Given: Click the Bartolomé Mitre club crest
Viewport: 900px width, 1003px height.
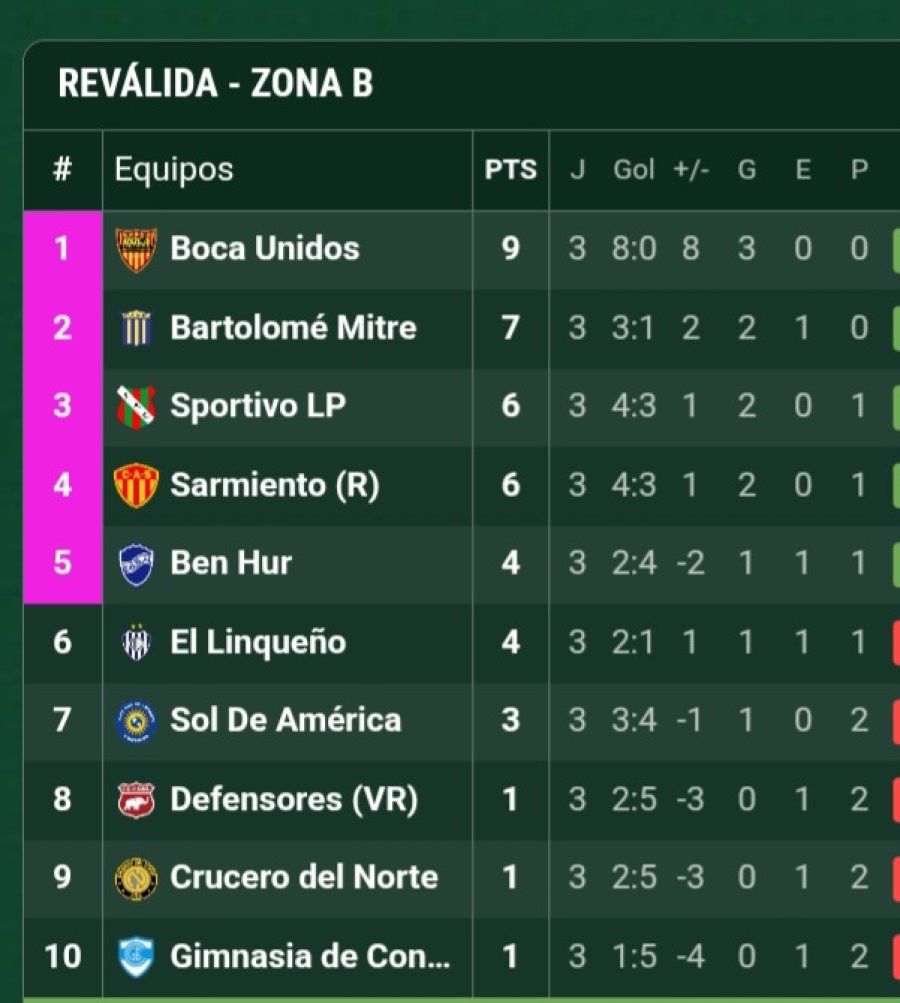Looking at the screenshot, I should point(136,328).
